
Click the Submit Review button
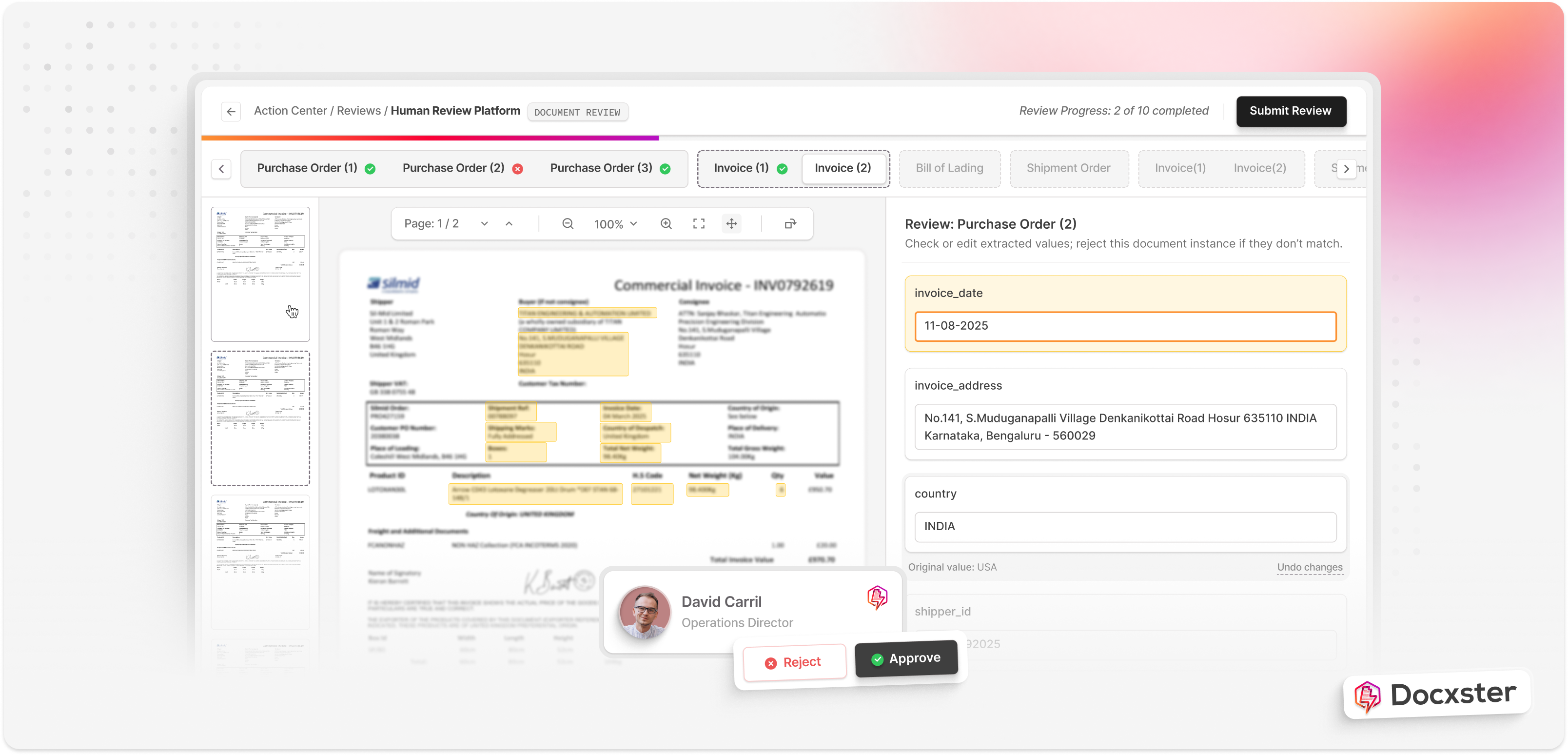pyautogui.click(x=1290, y=111)
